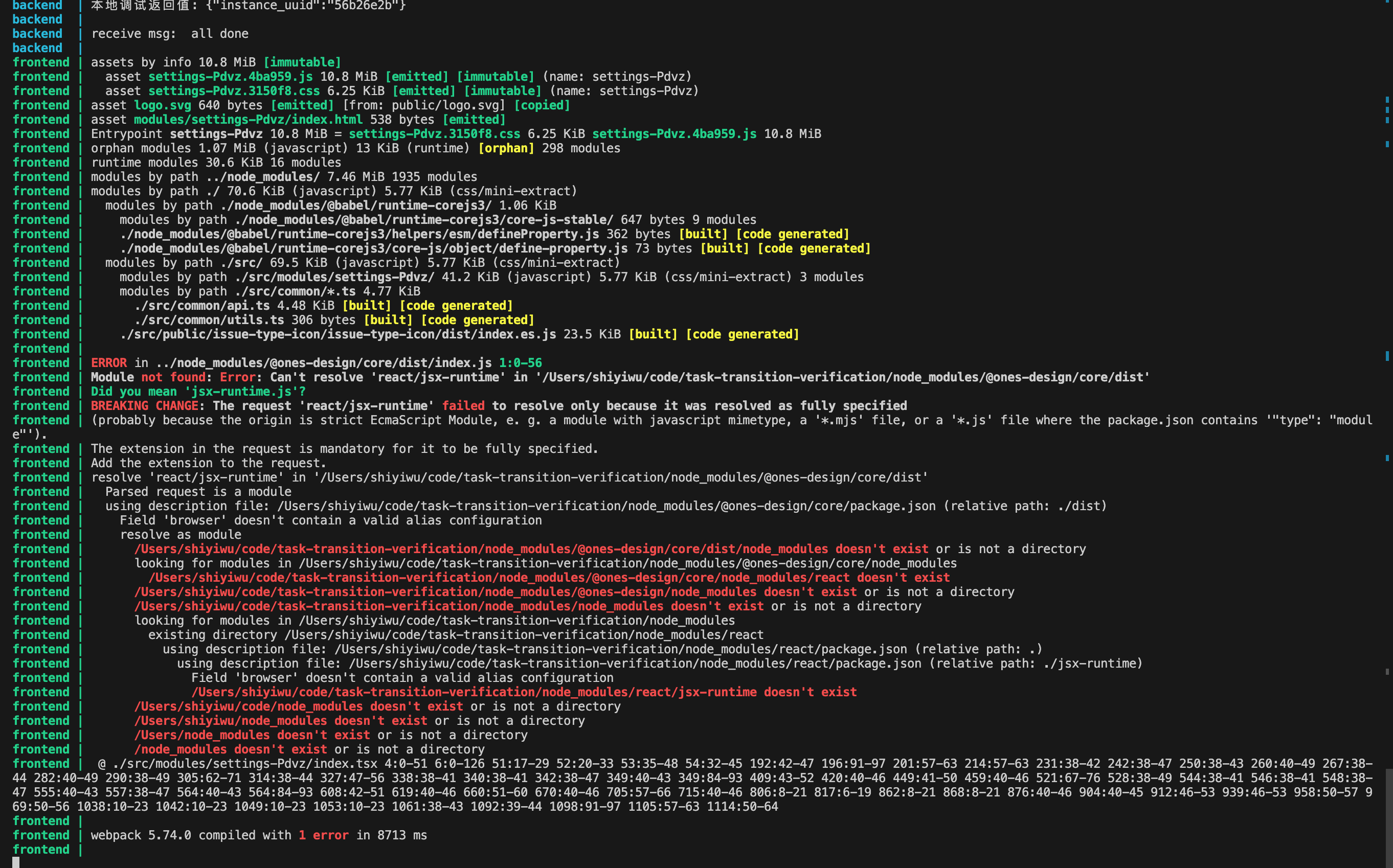
Task: Click red '/node_modules doesn't exist' line
Action: pyautogui.click(x=230, y=750)
